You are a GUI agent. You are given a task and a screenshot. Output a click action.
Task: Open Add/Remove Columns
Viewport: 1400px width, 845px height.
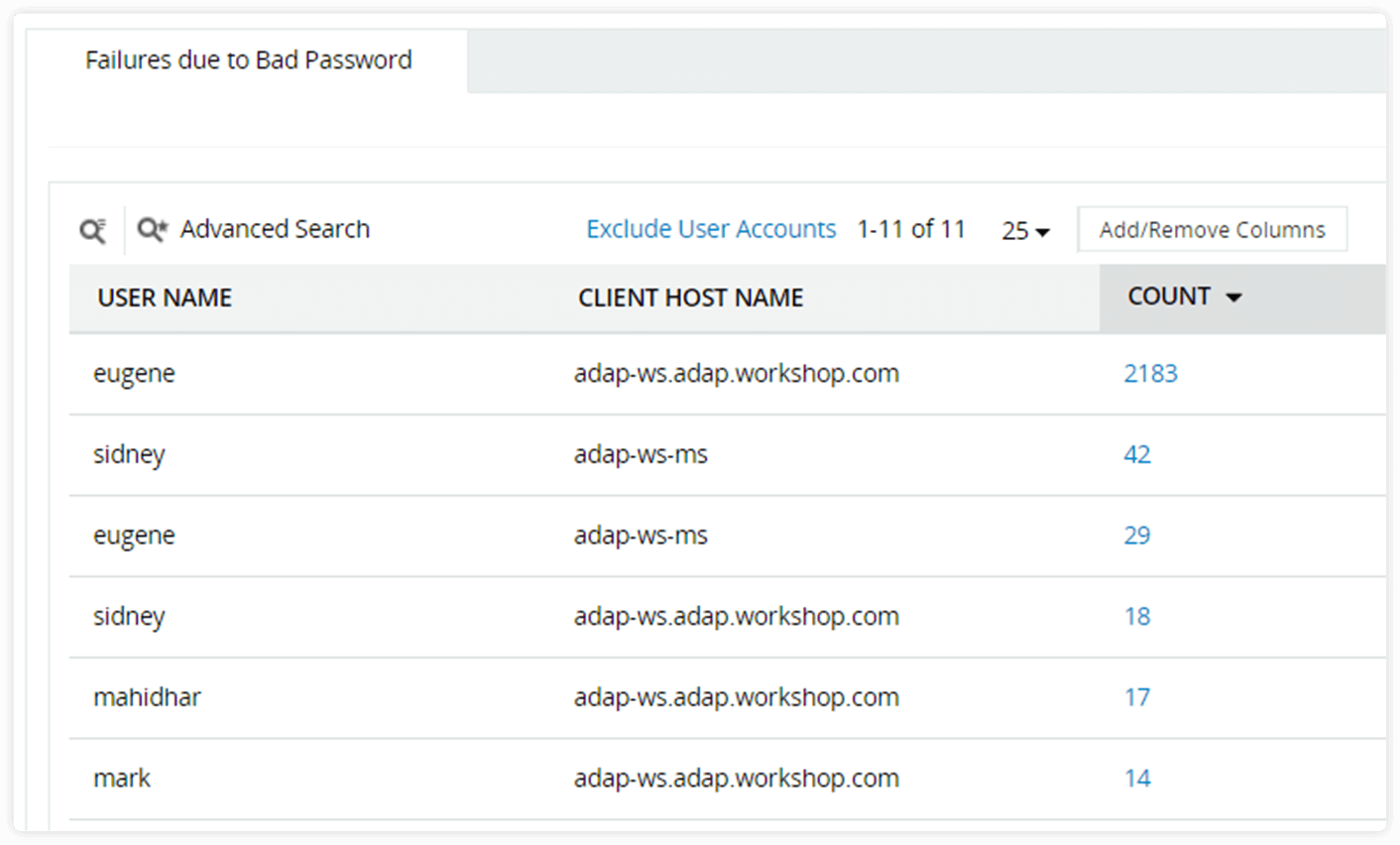click(1212, 229)
